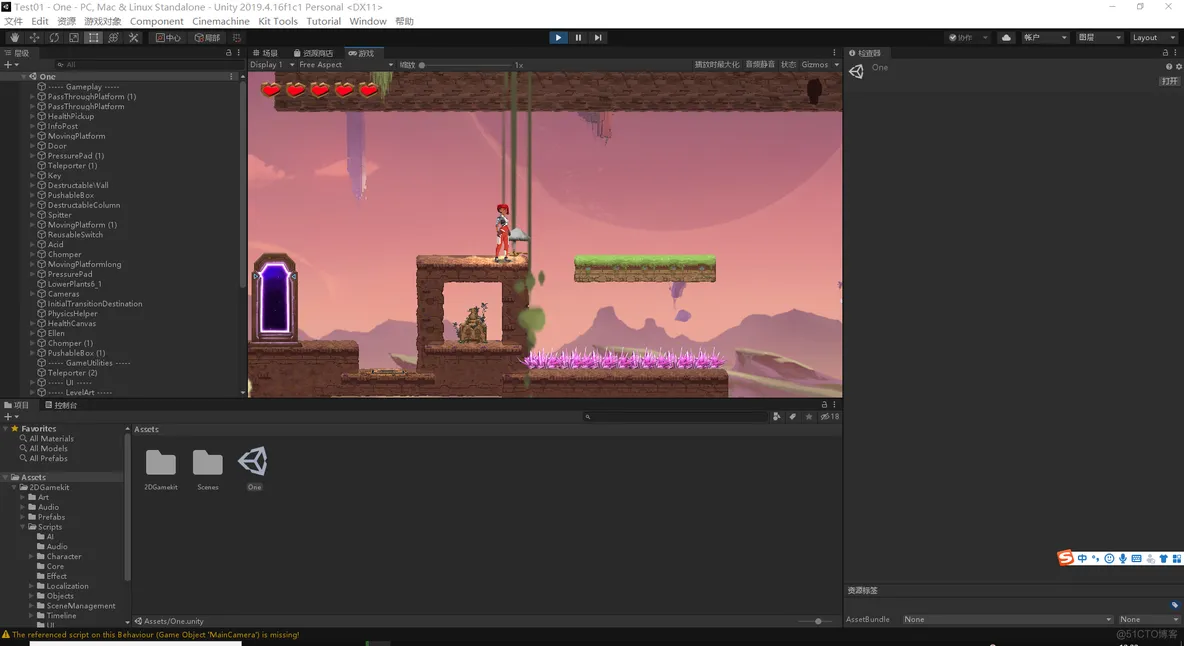Toggle 局部 (Local) handle rotation
The height and width of the screenshot is (646, 1184).
pyautogui.click(x=207, y=38)
